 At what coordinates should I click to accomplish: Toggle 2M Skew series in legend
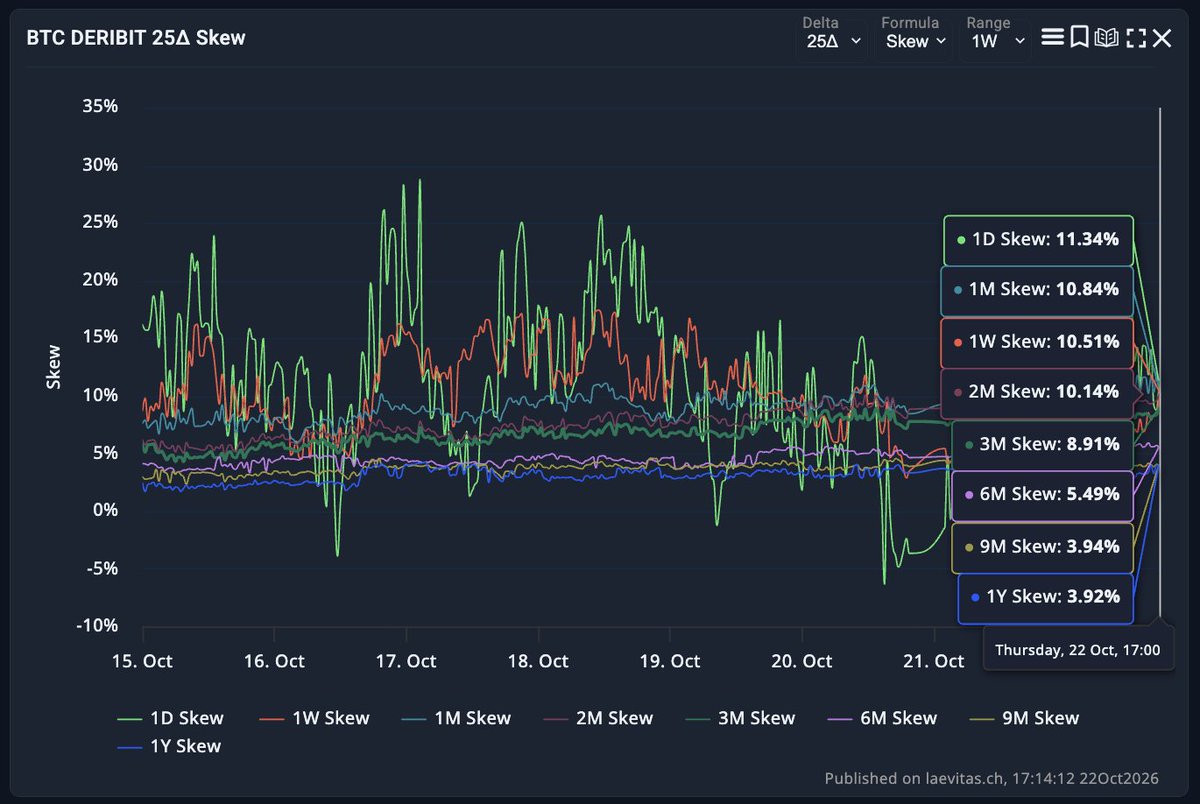point(600,718)
